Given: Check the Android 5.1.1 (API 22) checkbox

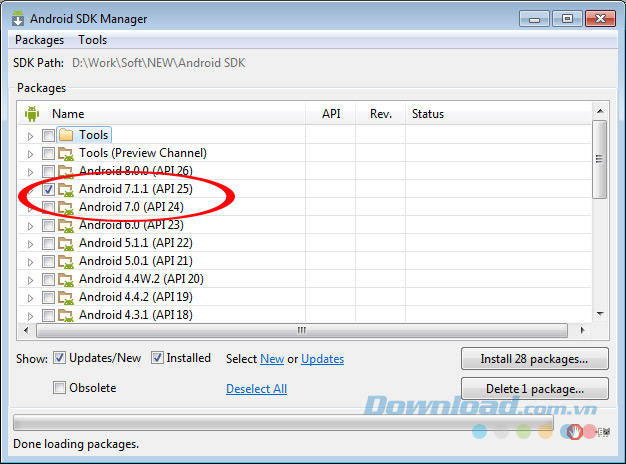Looking at the screenshot, I should 48,243.
